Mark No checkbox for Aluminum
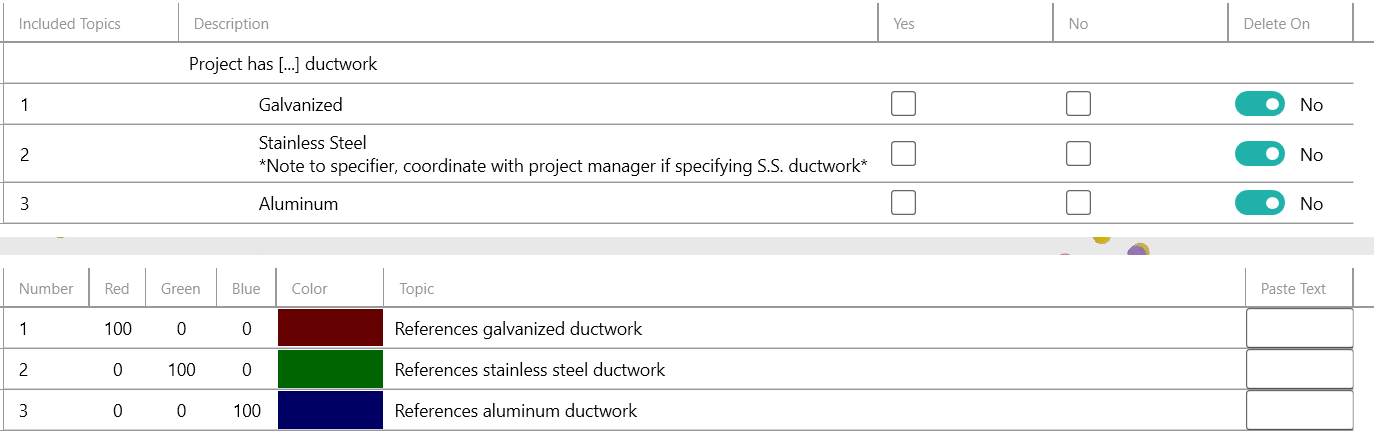Image resolution: width=1374 pixels, height=432 pixels. (x=1078, y=203)
